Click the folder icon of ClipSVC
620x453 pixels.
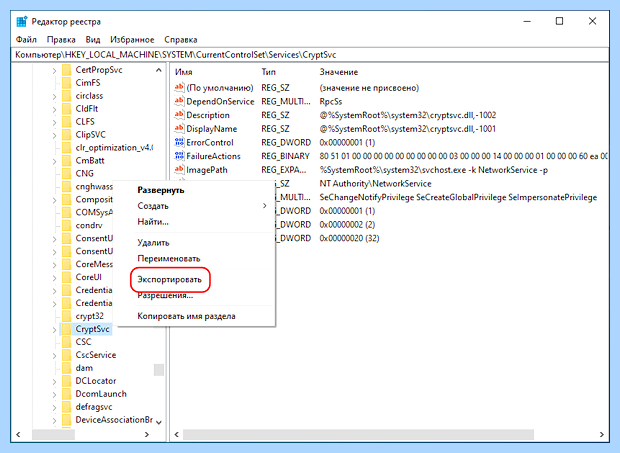(x=66, y=134)
